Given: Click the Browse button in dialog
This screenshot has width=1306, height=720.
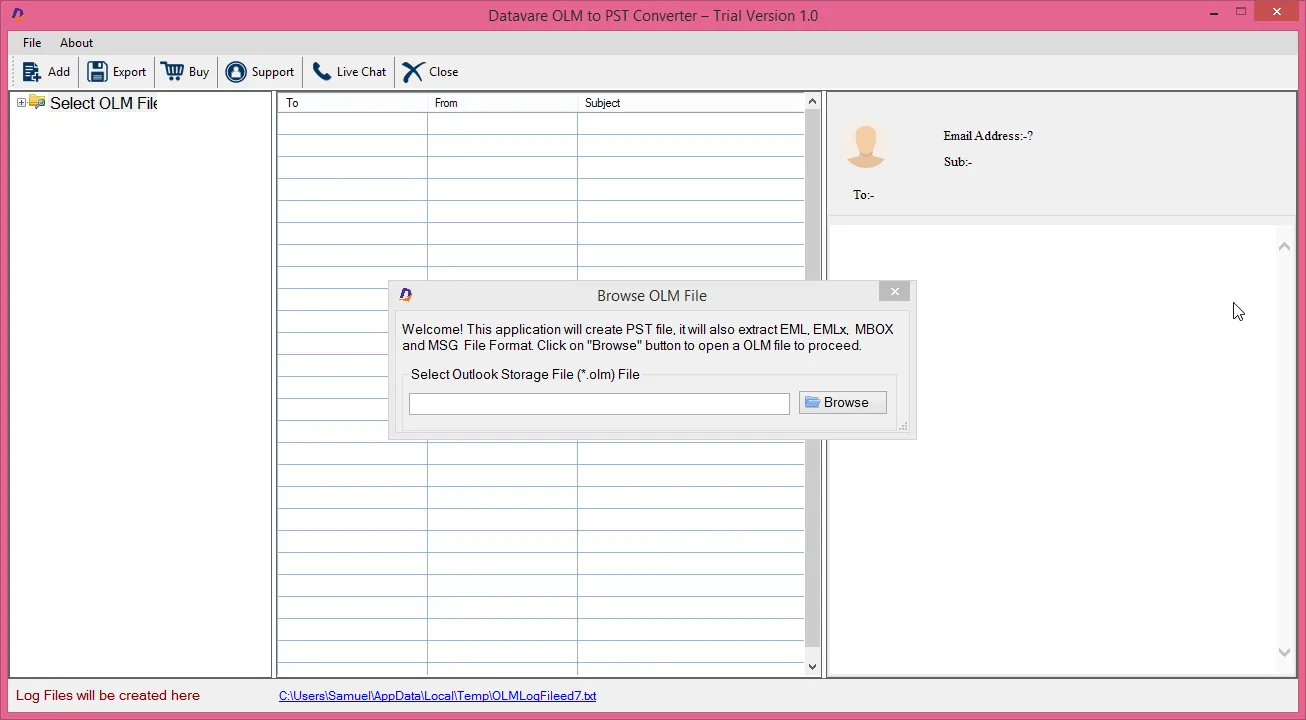Looking at the screenshot, I should (x=842, y=402).
